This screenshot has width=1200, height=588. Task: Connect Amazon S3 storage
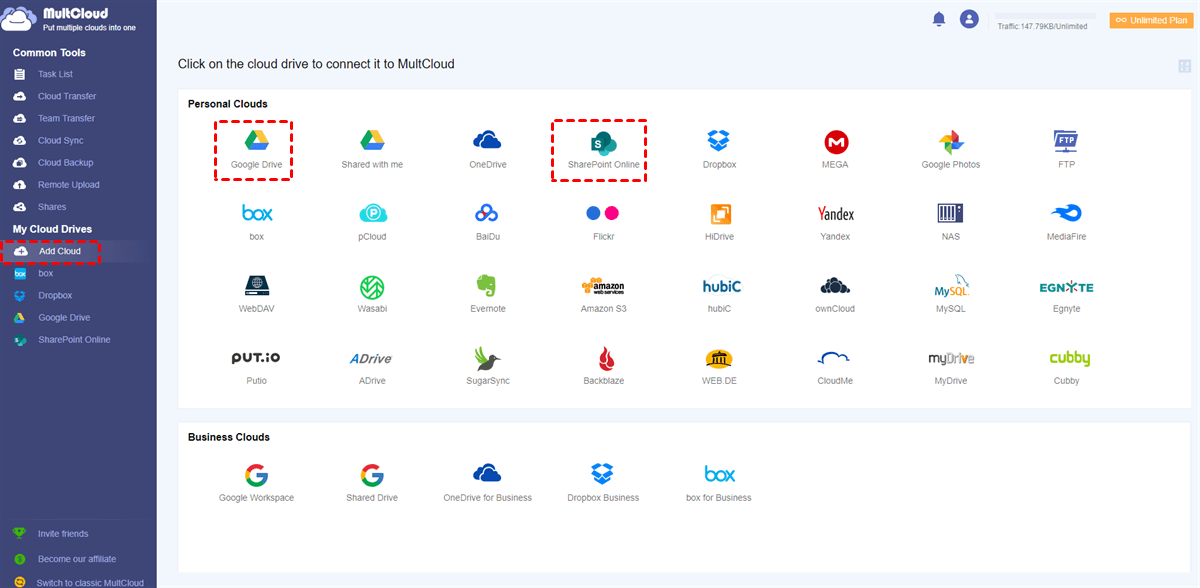(x=603, y=286)
